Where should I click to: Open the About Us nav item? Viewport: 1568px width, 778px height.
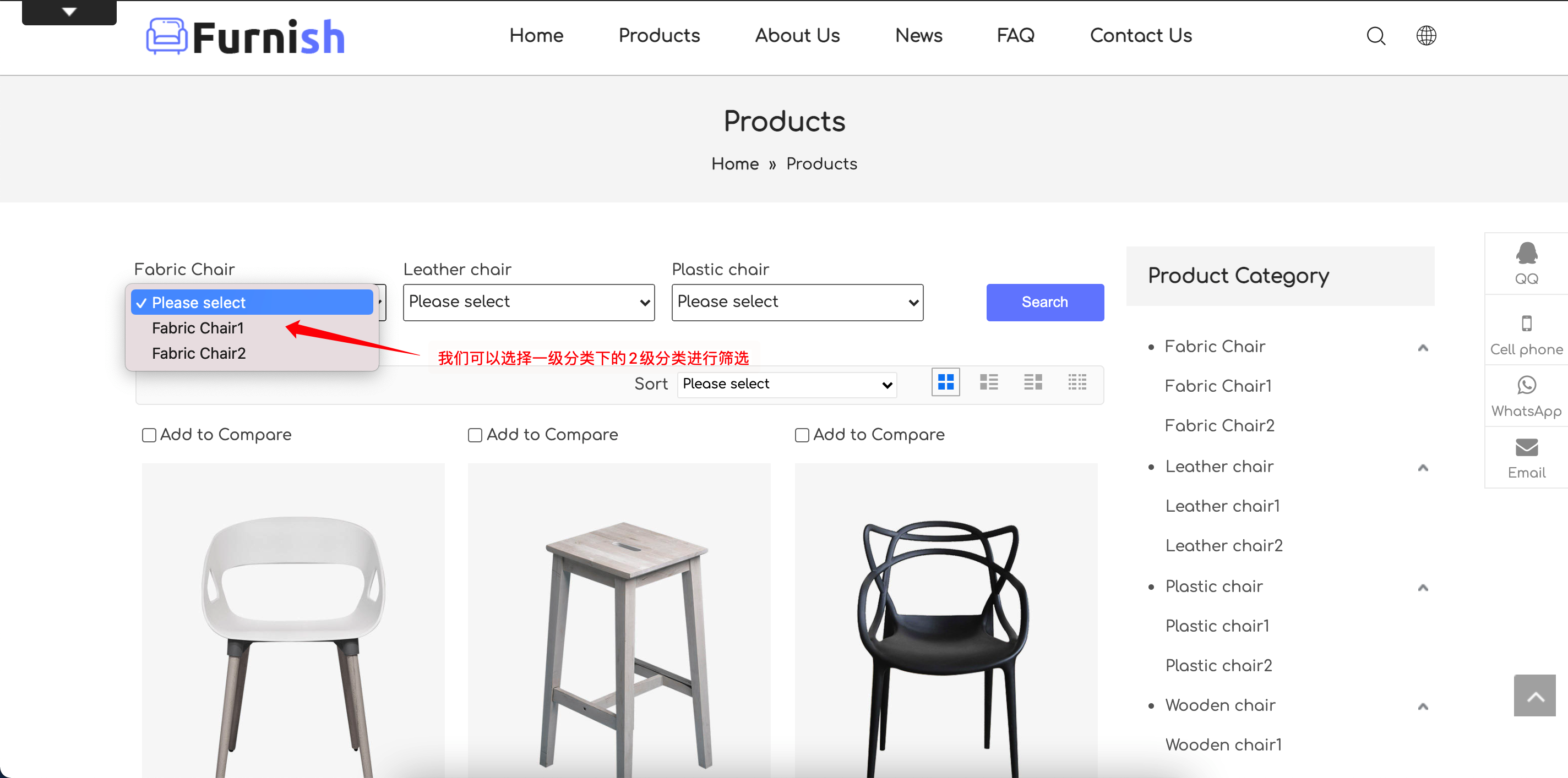[797, 36]
